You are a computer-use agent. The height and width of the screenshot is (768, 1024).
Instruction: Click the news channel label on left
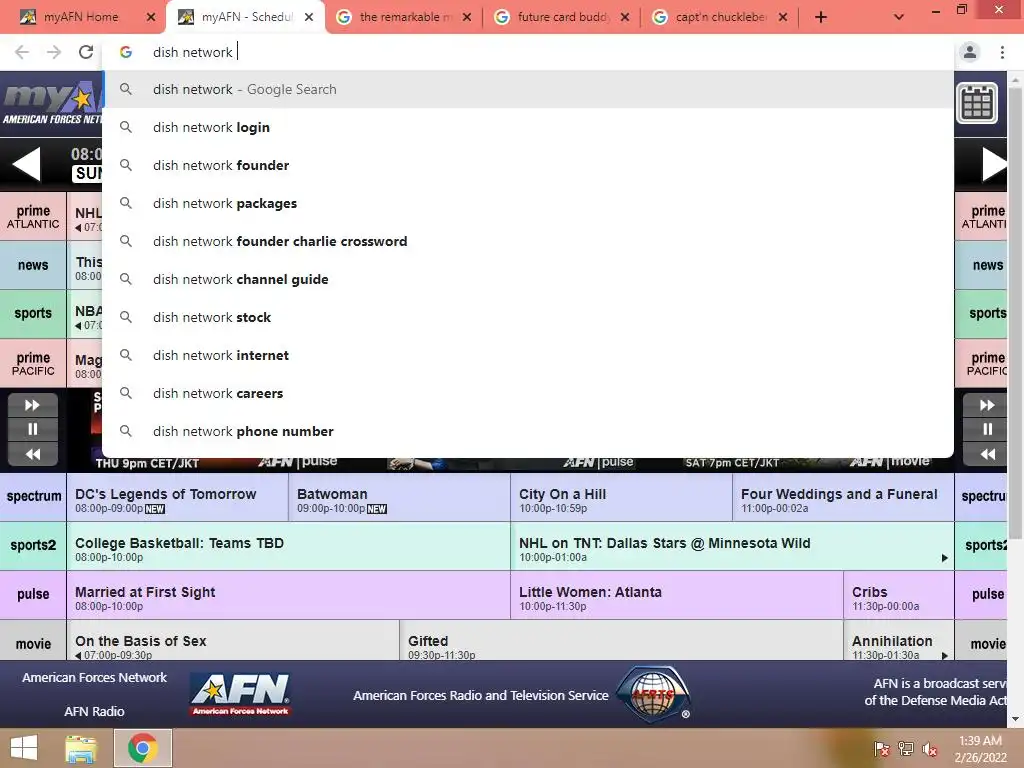coord(33,265)
